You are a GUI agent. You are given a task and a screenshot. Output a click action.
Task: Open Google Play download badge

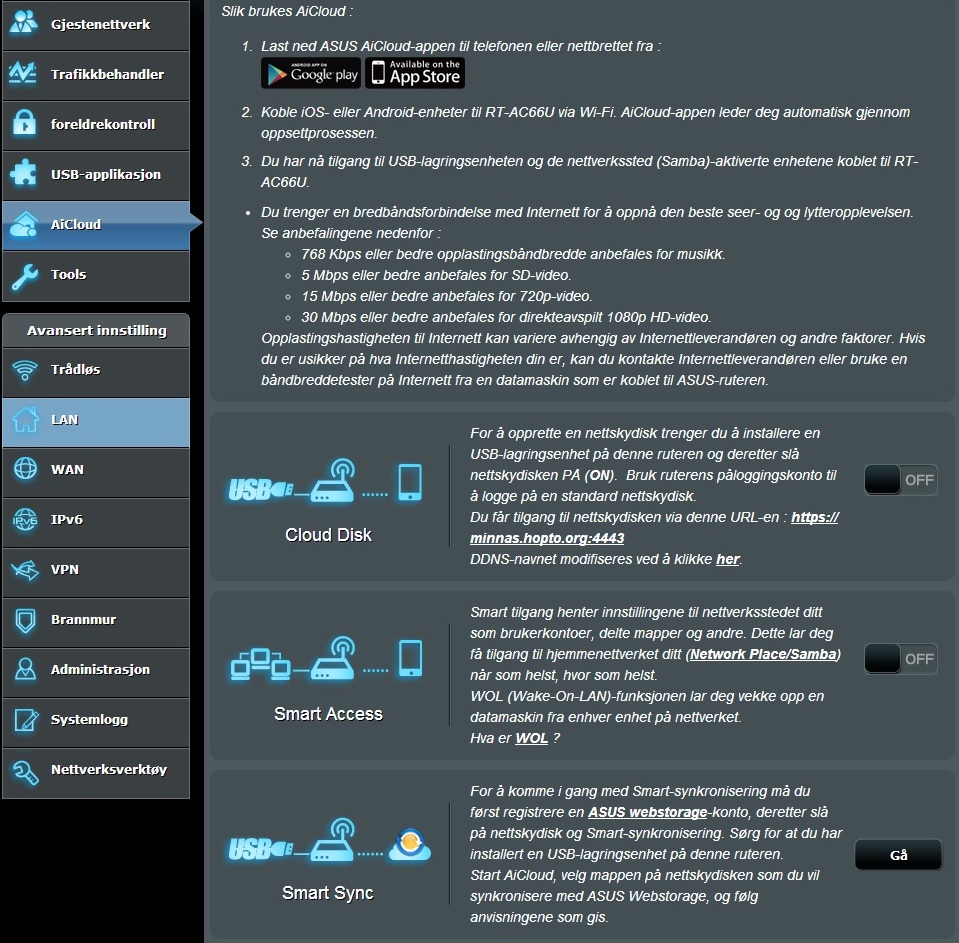coord(311,73)
